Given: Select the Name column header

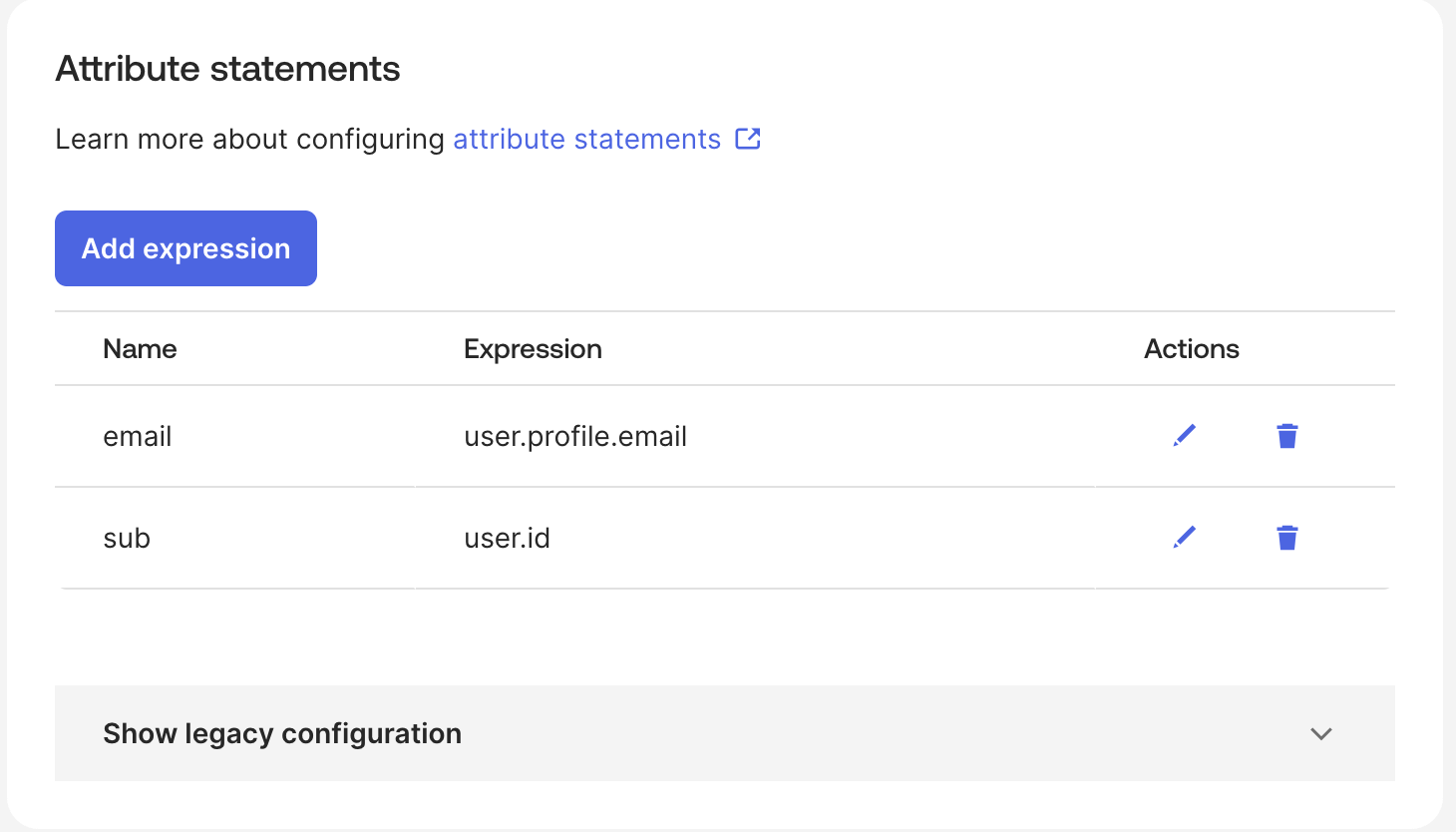Looking at the screenshot, I should [x=140, y=348].
